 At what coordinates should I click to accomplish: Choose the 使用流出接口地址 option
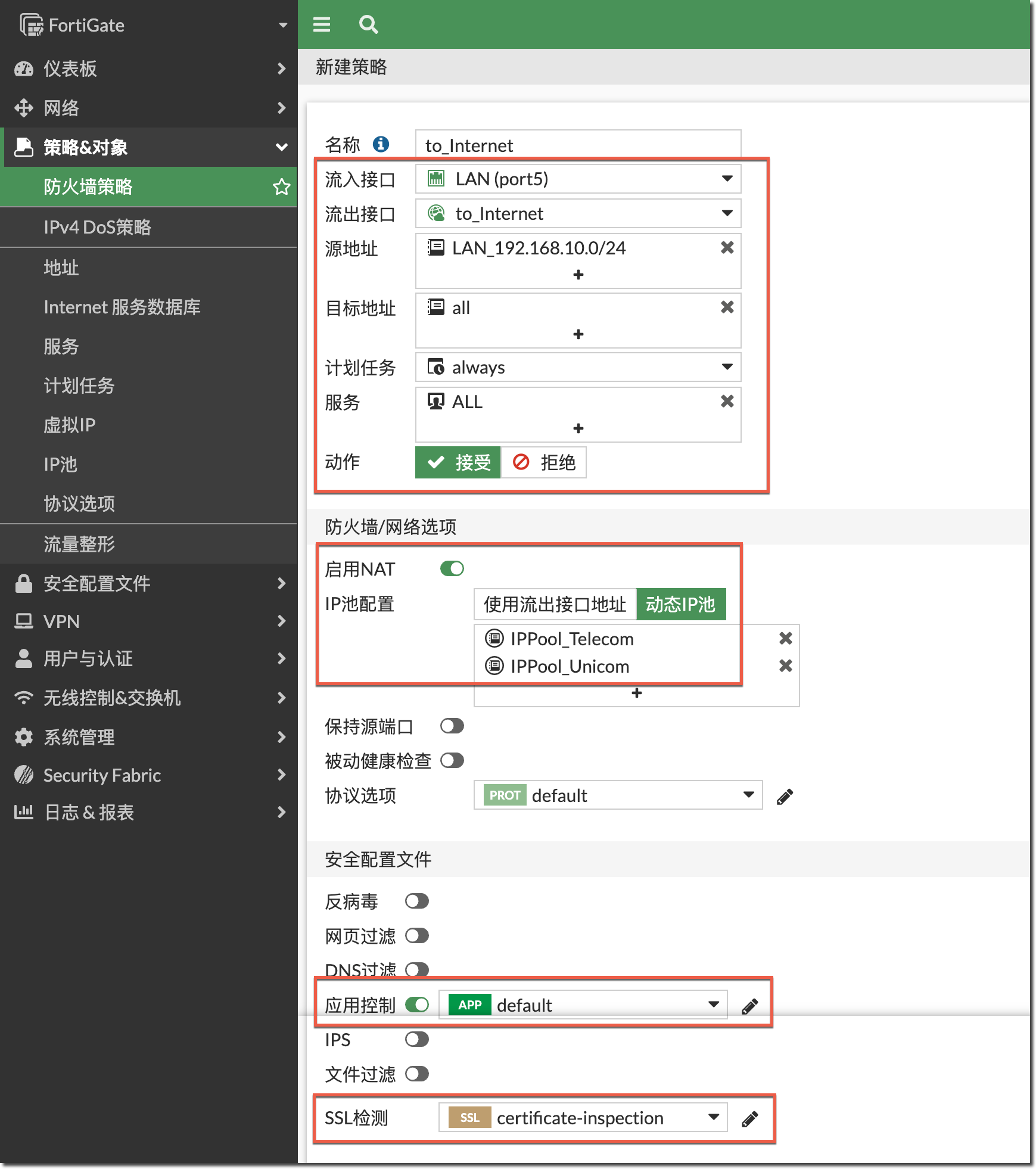coord(555,604)
